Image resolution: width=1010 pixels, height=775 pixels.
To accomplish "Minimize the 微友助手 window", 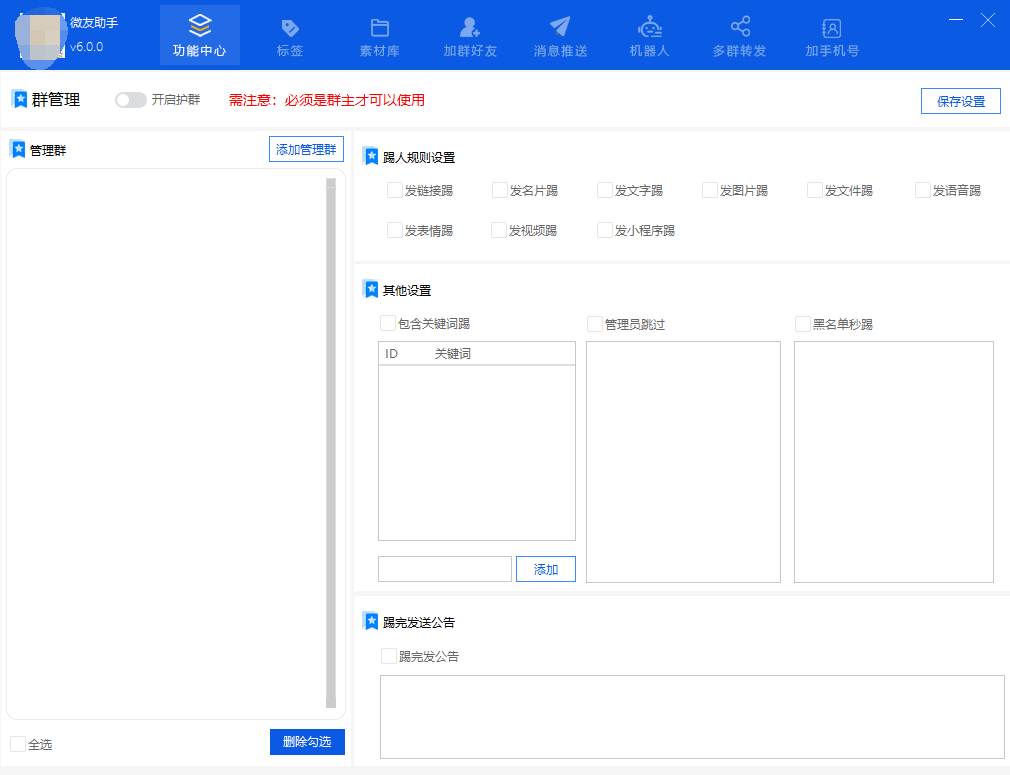I will pyautogui.click(x=956, y=20).
